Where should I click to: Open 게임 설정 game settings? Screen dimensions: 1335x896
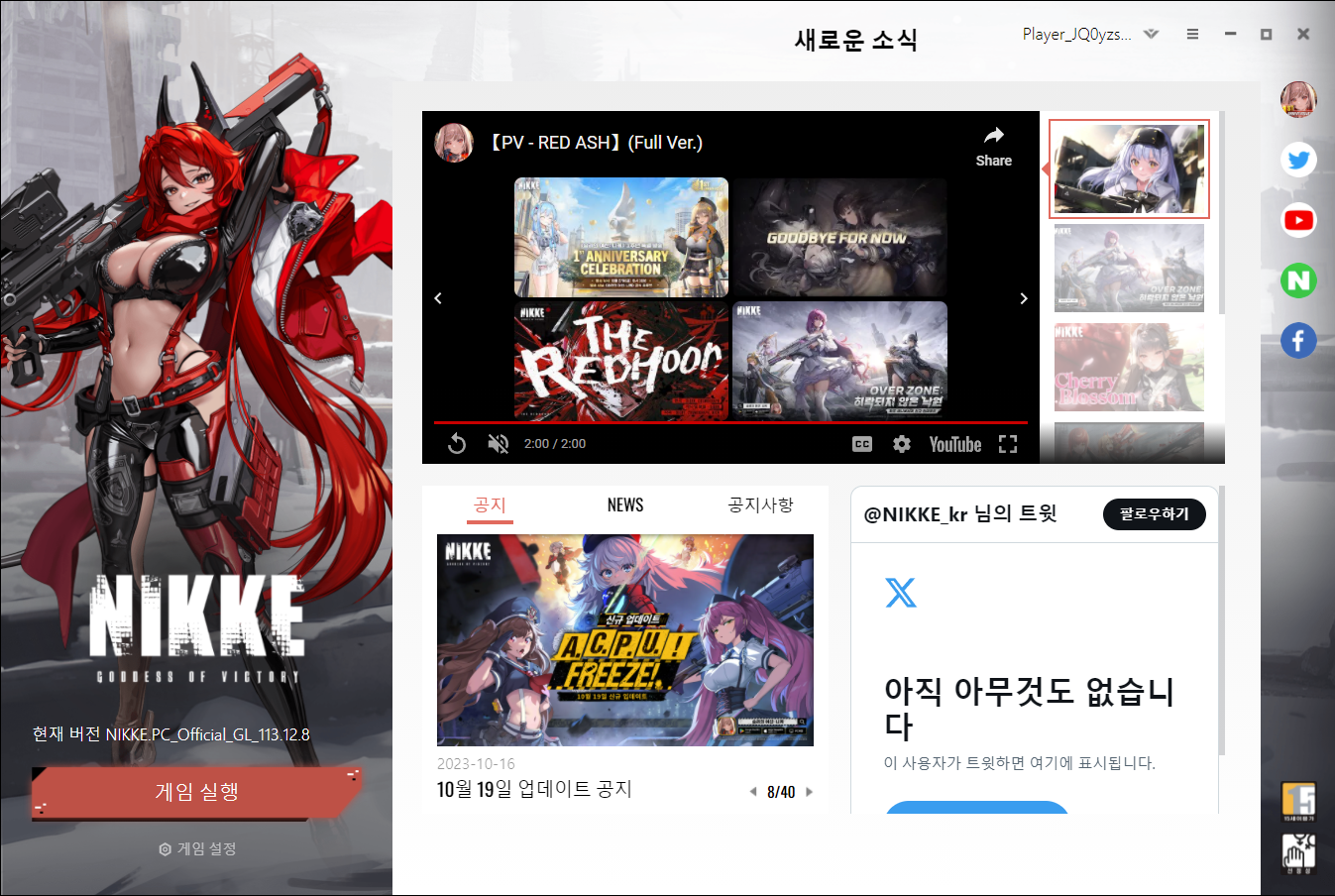197,849
